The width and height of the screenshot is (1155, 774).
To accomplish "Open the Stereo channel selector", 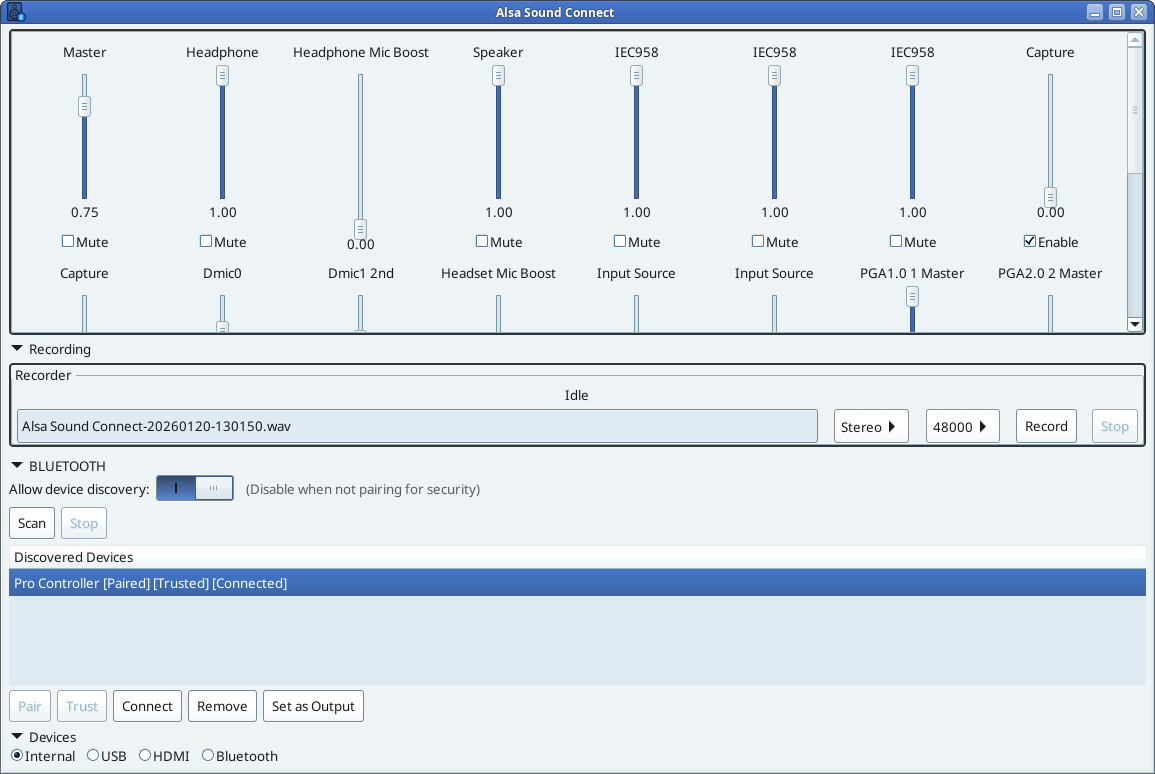I will click(870, 425).
